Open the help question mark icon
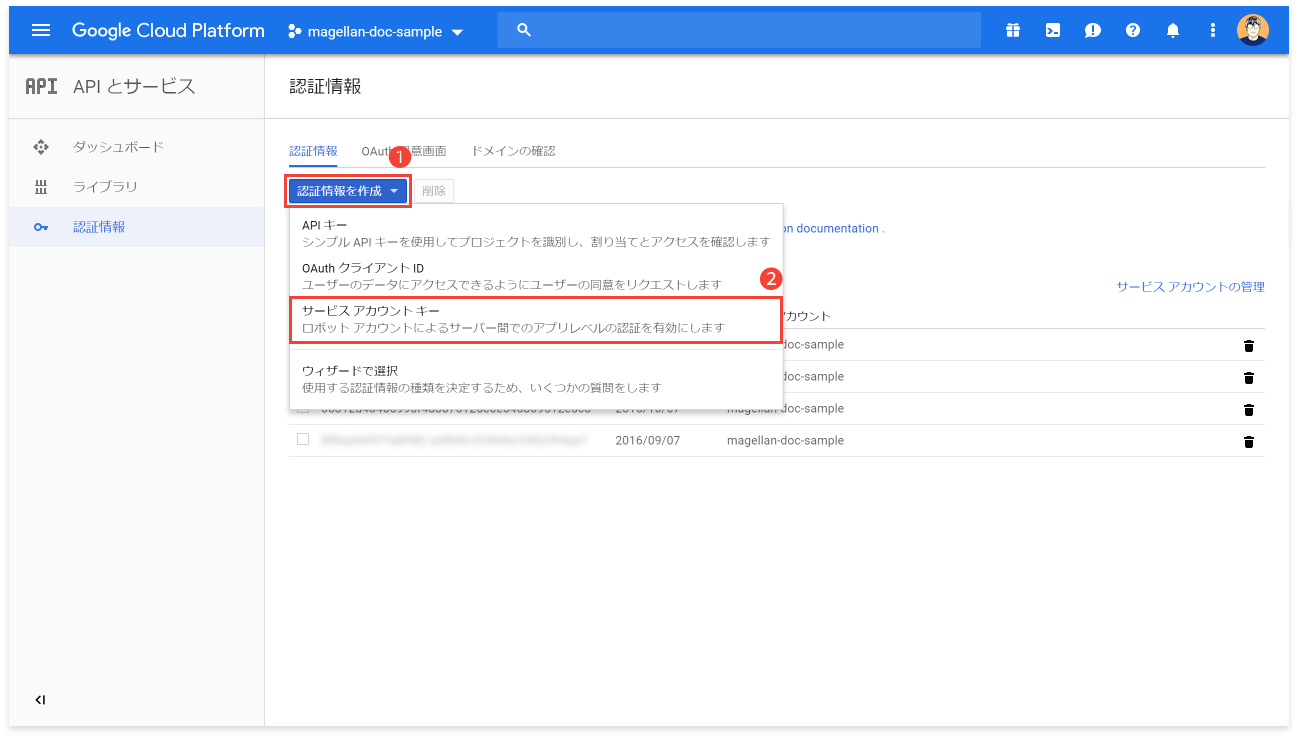 pyautogui.click(x=1133, y=30)
